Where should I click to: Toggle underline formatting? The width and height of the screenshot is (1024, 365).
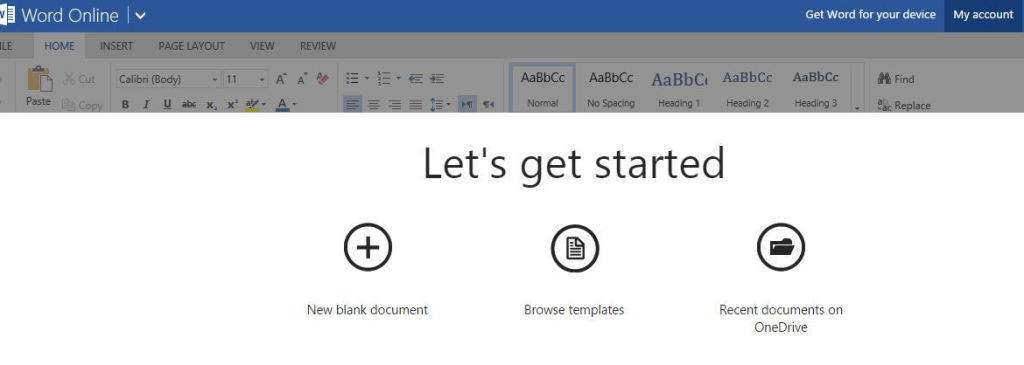(167, 104)
